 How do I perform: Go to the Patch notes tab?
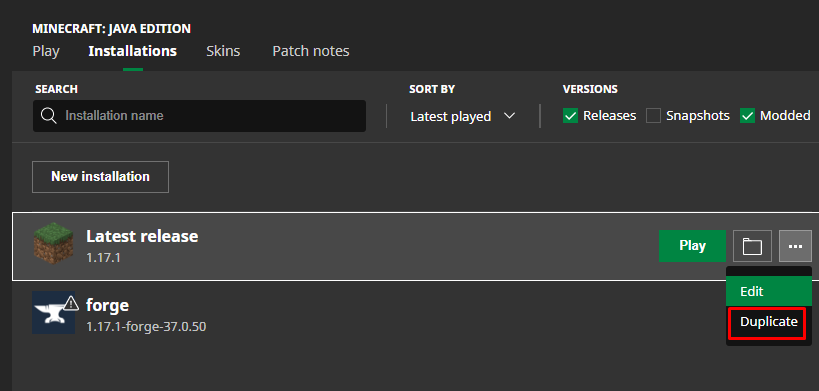[311, 51]
